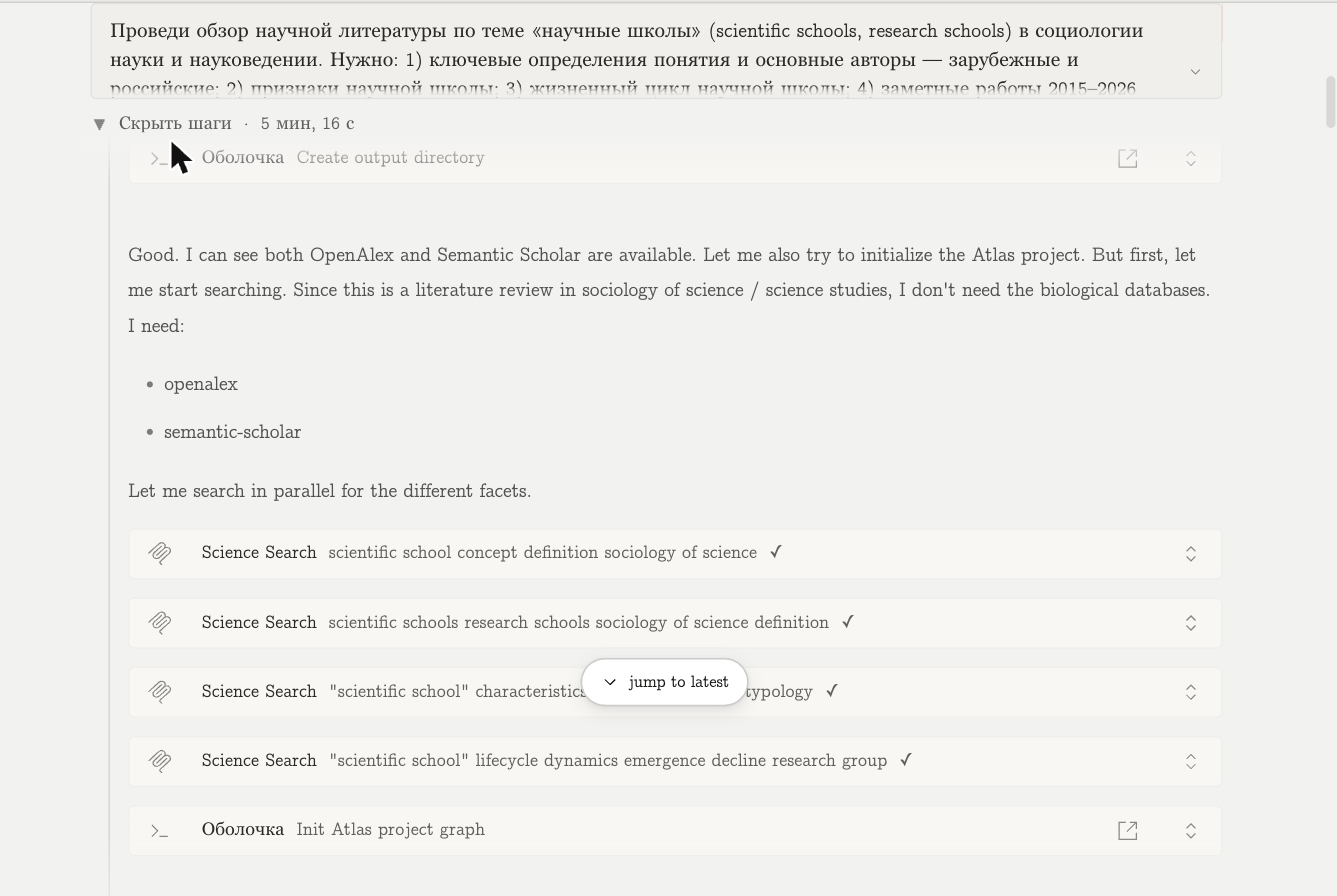Click the Скрыть шаги label
The image size is (1337, 896).
pos(175,123)
